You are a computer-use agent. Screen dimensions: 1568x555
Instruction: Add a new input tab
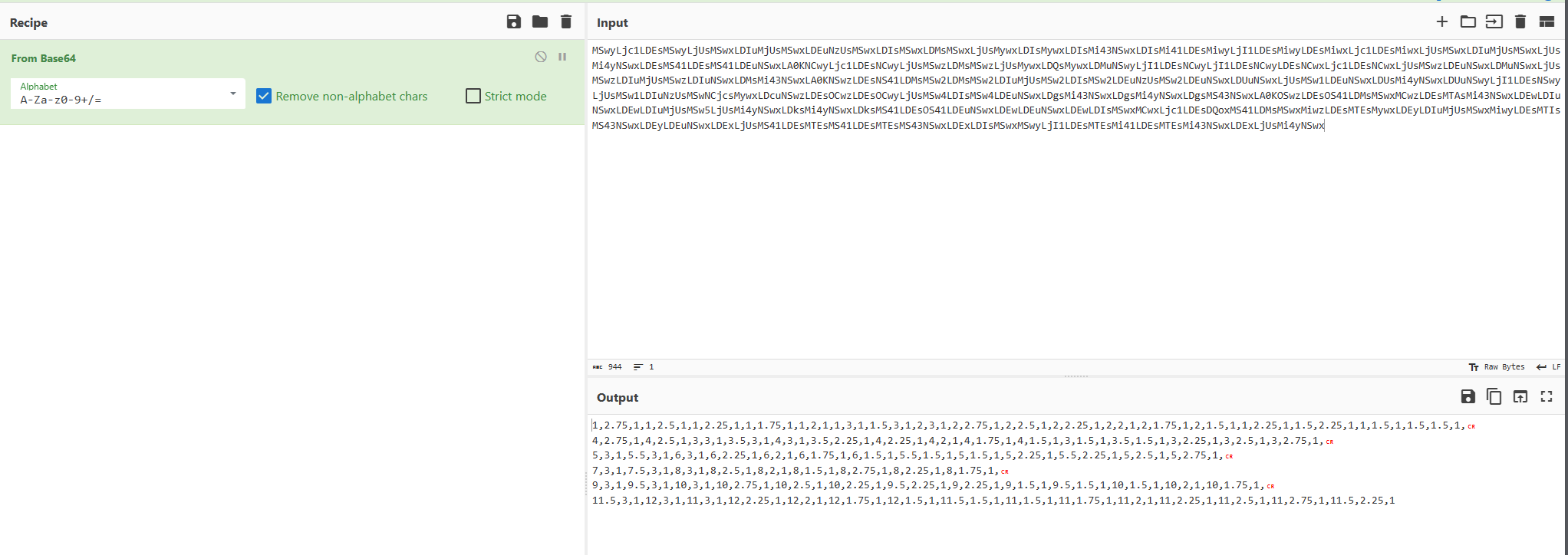(x=1442, y=22)
